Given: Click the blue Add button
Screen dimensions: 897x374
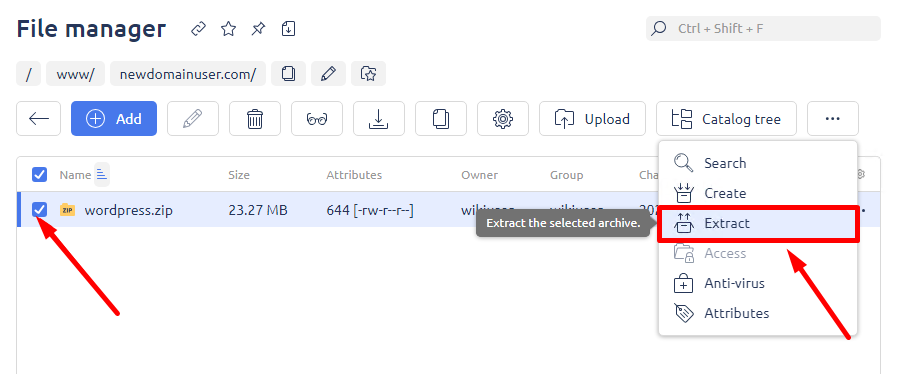Looking at the screenshot, I should 114,118.
